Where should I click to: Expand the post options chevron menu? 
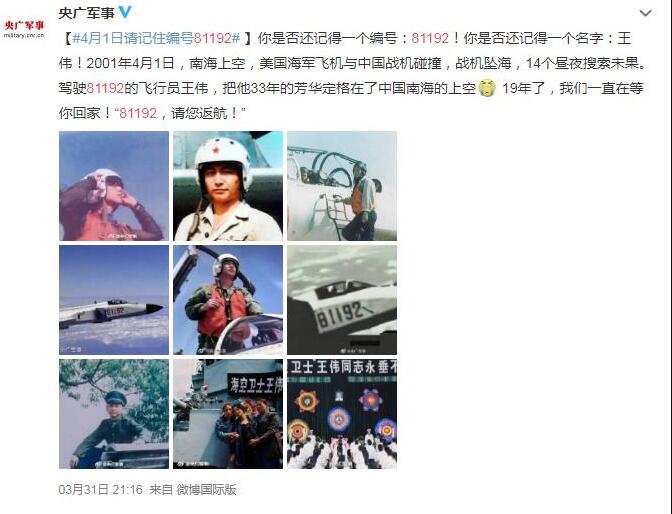[x=645, y=13]
